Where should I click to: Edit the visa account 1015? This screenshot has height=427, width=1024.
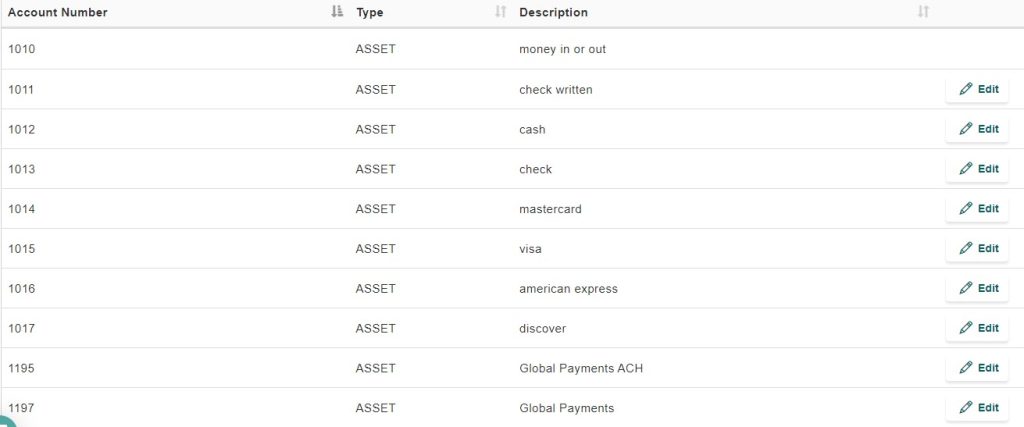977,248
